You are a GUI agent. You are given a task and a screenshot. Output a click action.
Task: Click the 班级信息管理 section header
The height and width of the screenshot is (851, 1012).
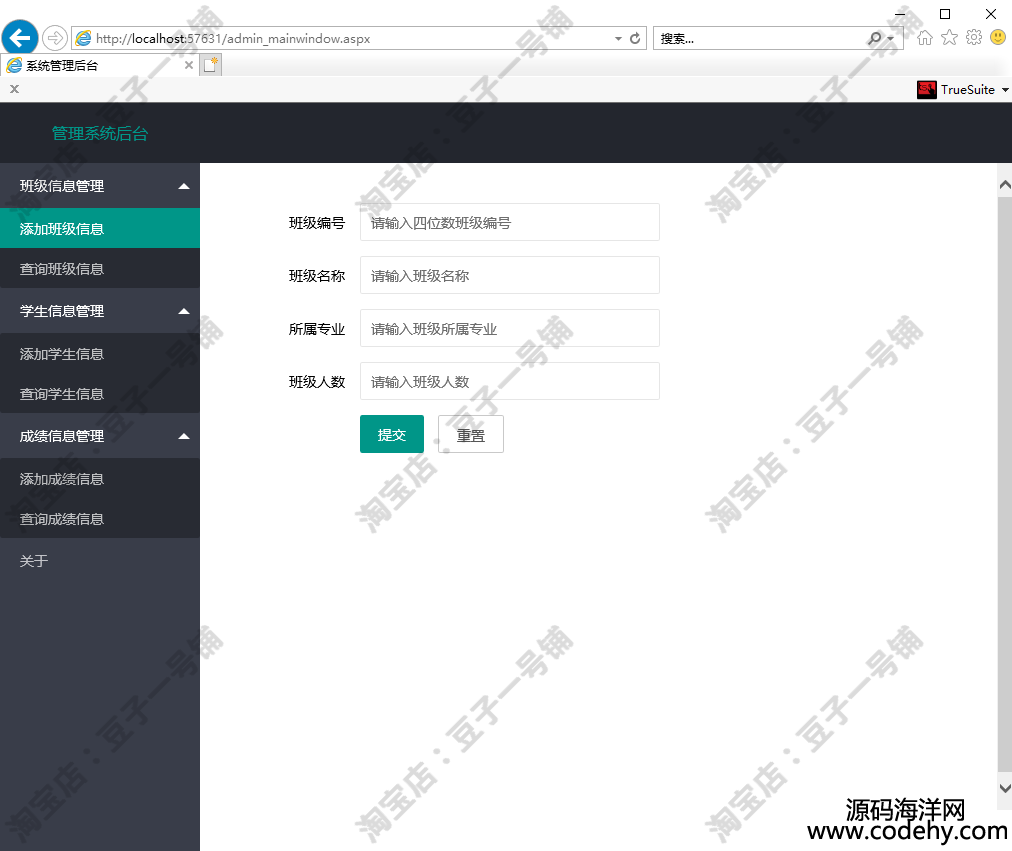(x=100, y=186)
